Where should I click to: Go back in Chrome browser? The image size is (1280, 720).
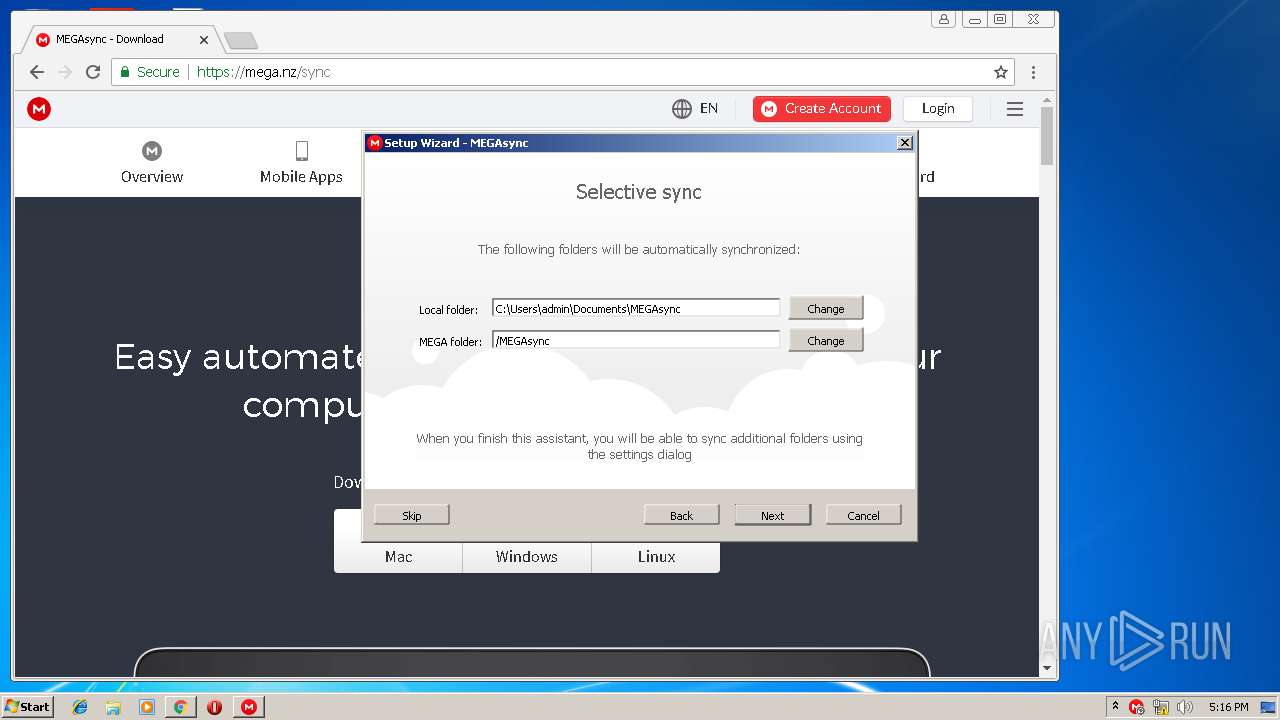[37, 72]
